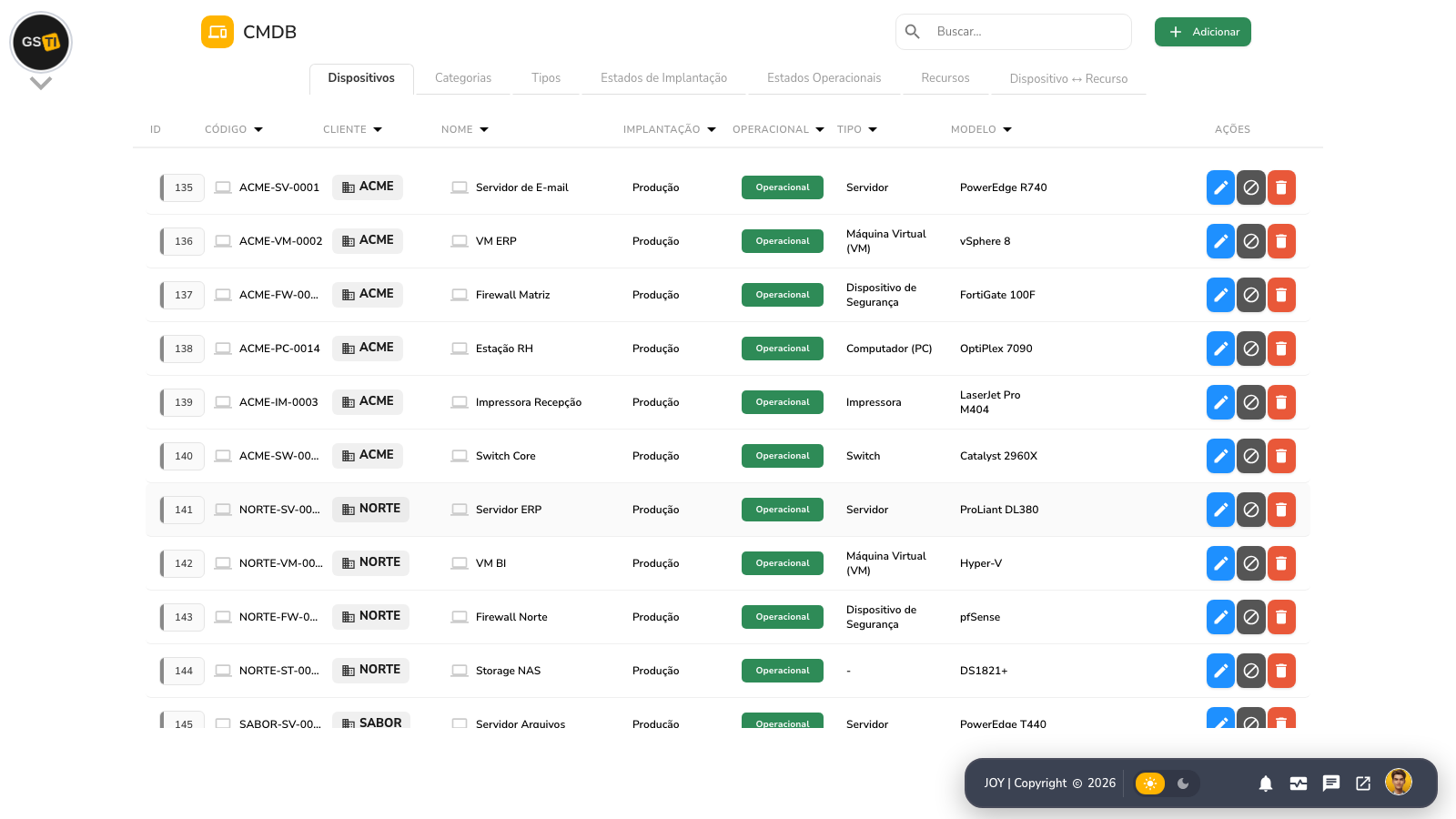Select code ACME-IM-0003
The height and width of the screenshot is (819, 1456).
(278, 402)
